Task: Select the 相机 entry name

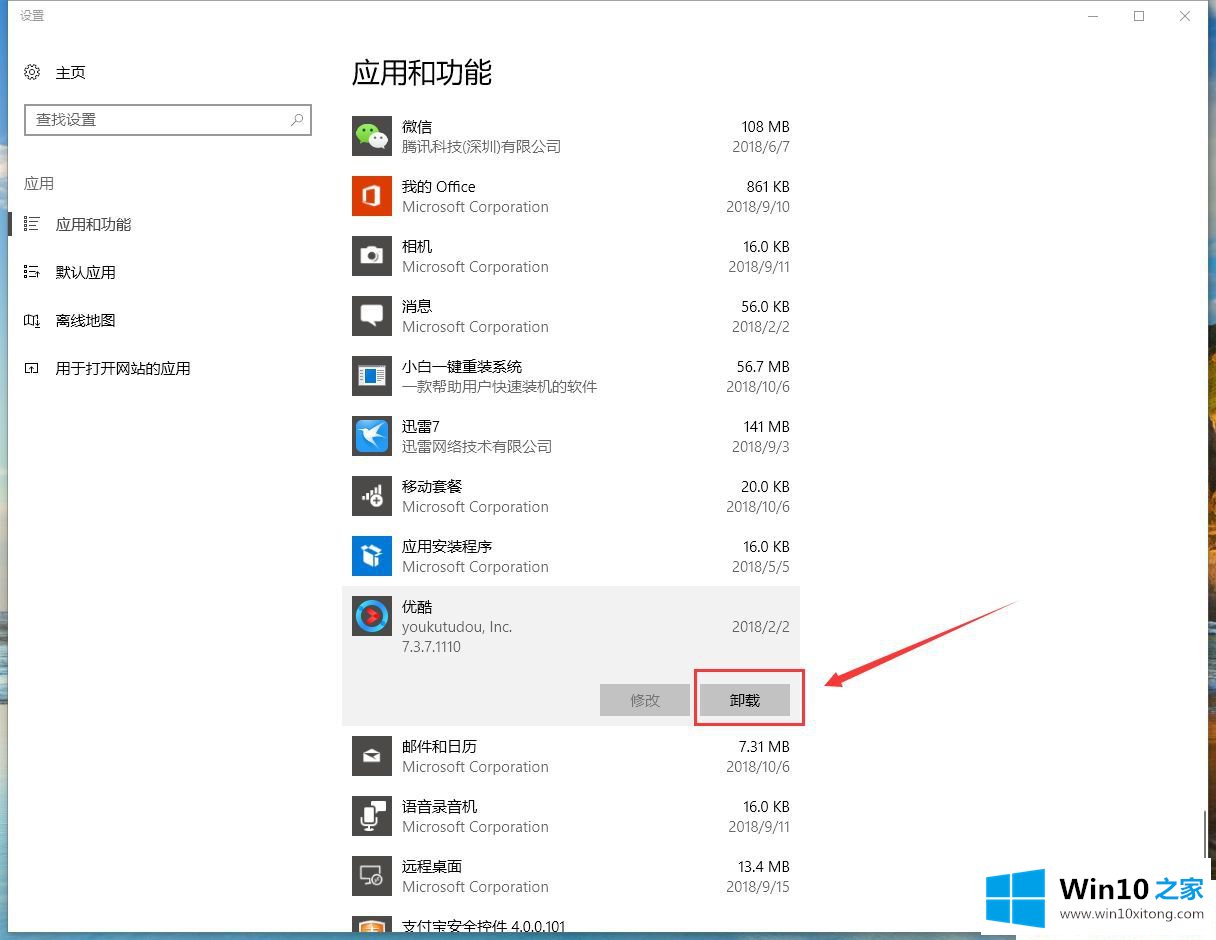Action: coord(417,246)
